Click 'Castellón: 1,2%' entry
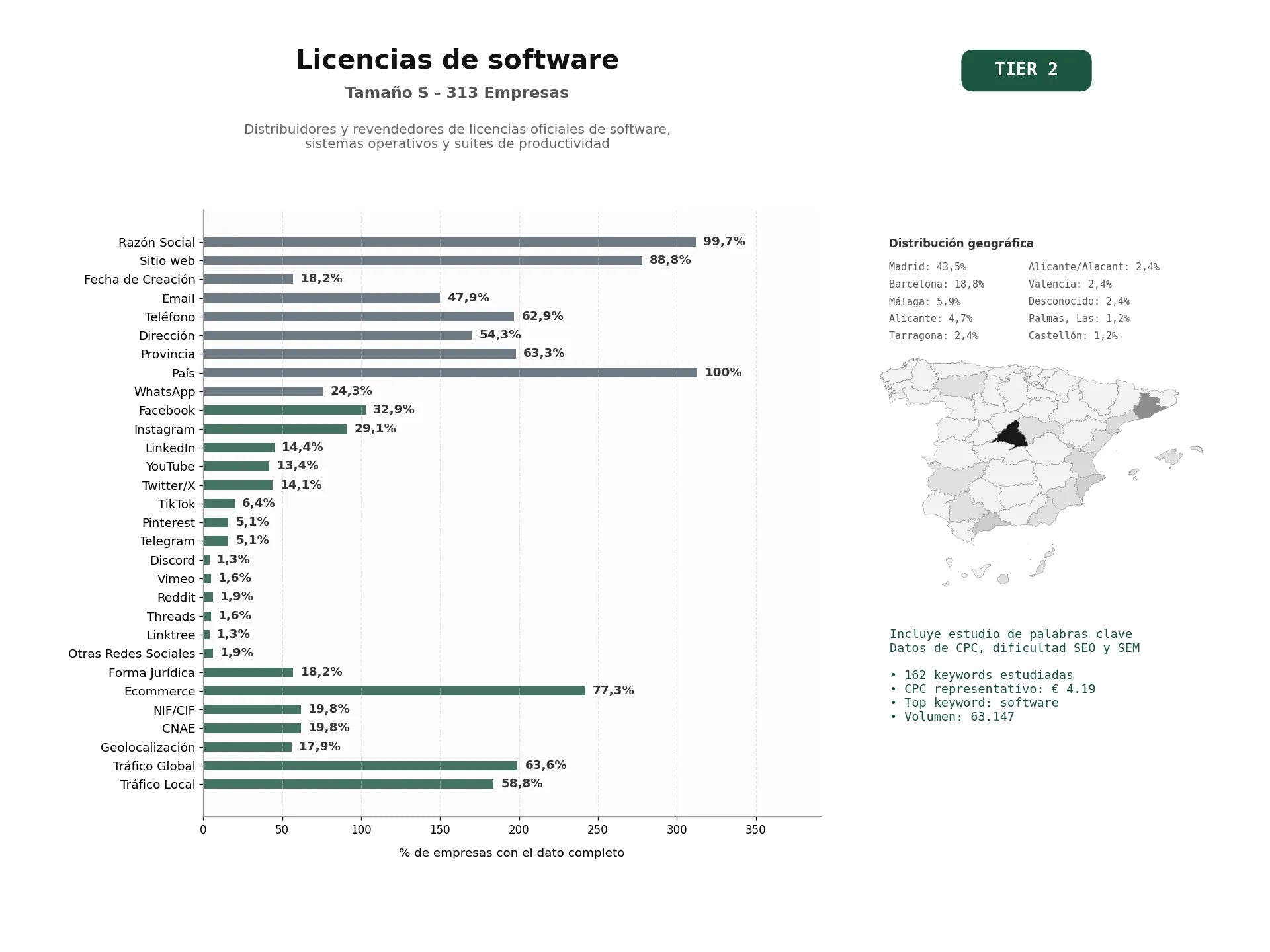Screen dimensions: 1270x952 (x=1073, y=336)
